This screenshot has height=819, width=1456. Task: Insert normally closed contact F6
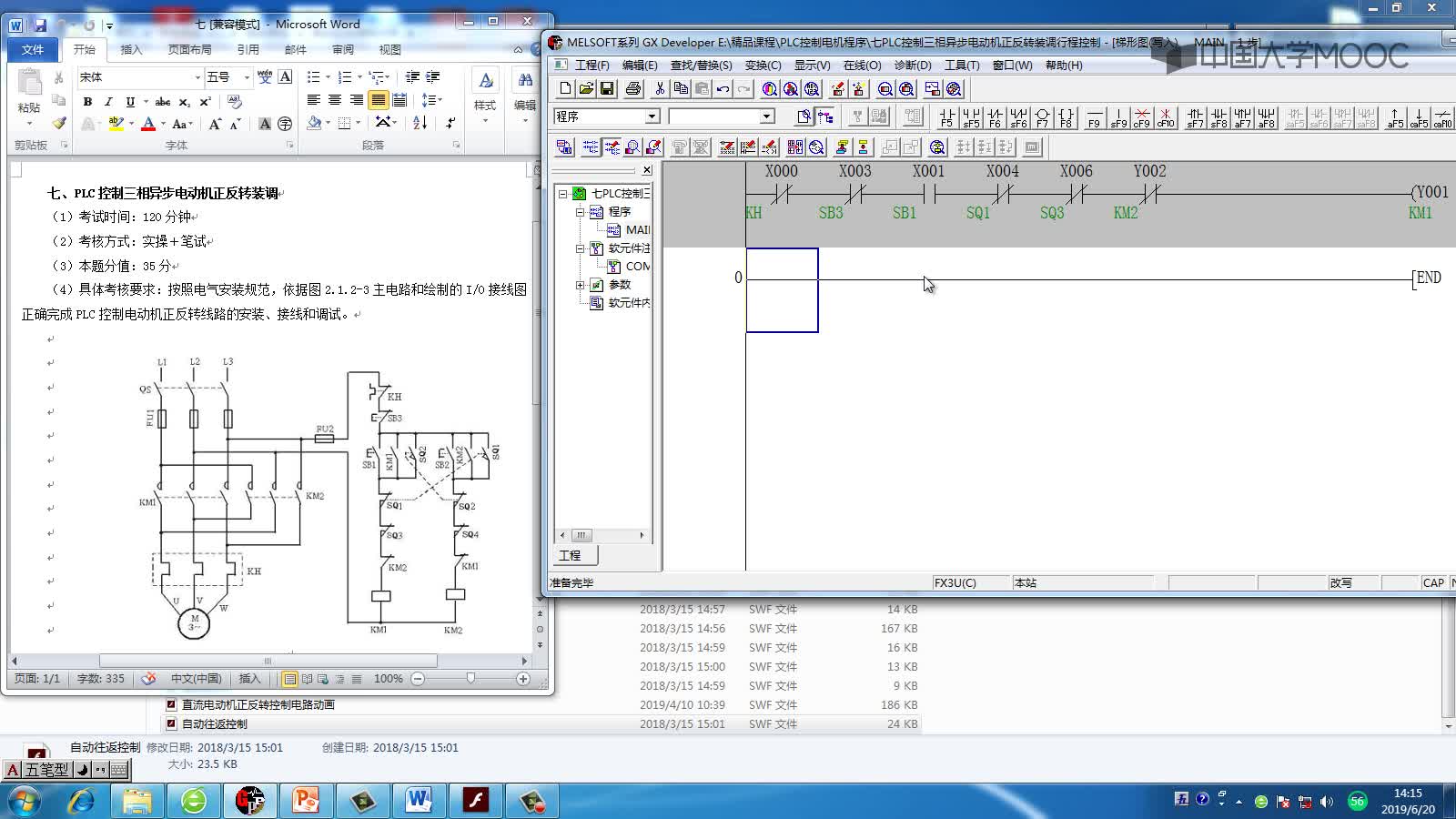995,117
